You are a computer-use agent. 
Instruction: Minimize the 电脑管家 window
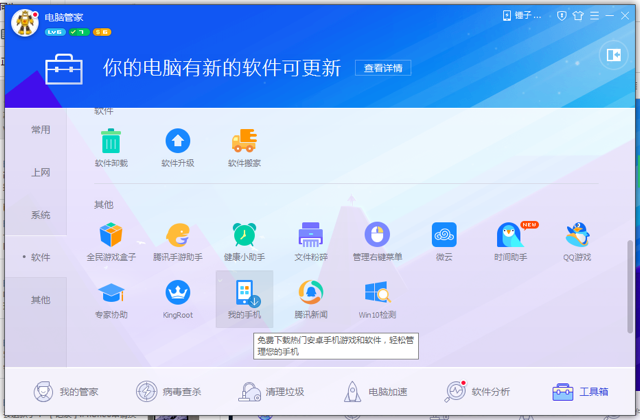pyautogui.click(x=610, y=16)
